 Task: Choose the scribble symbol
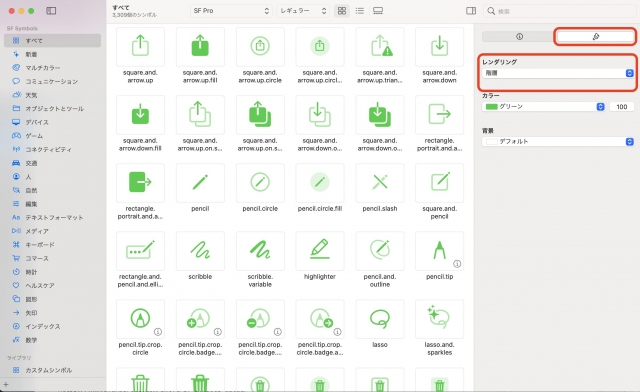click(x=200, y=251)
